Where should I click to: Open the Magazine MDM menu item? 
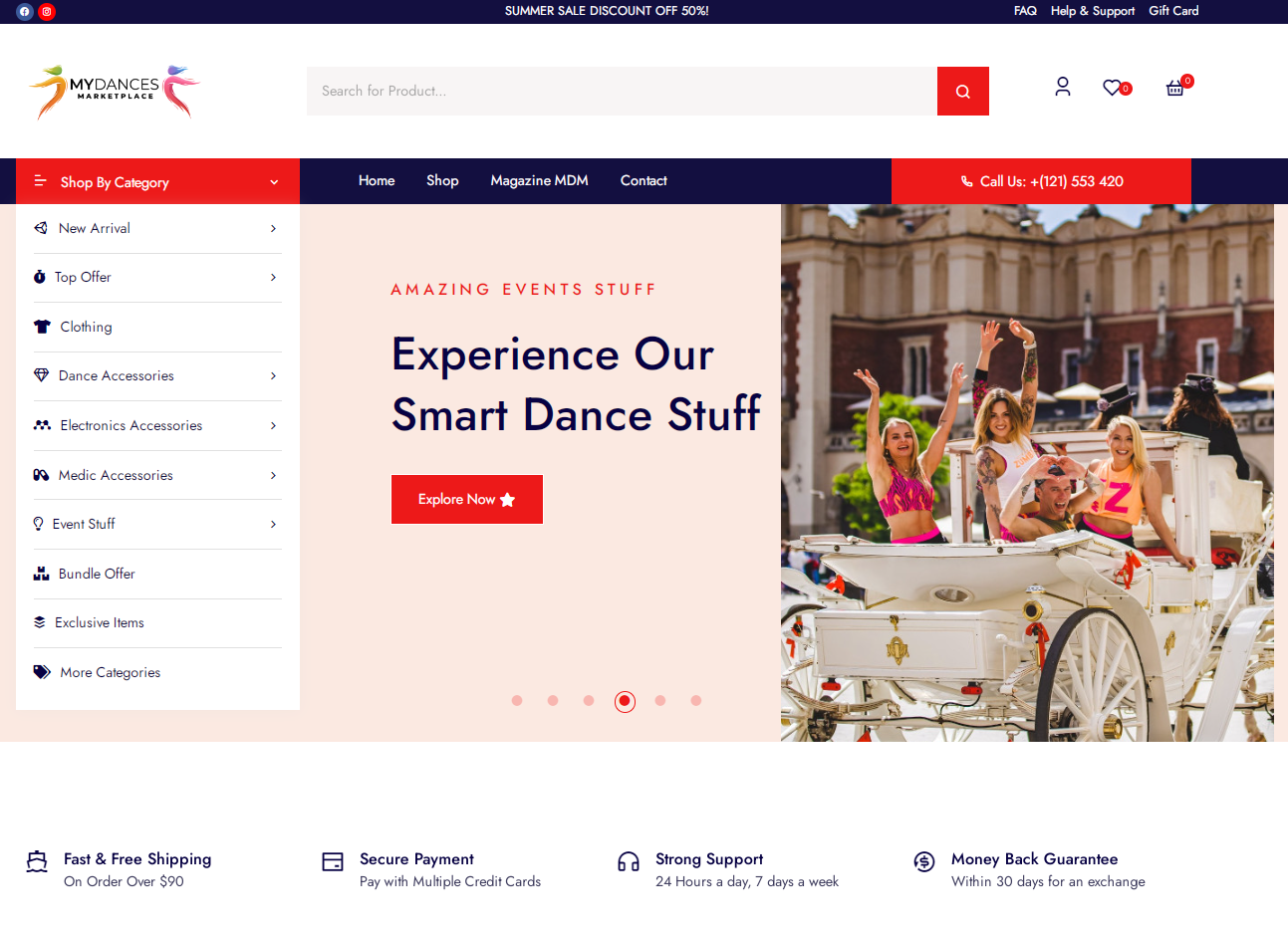(x=539, y=180)
